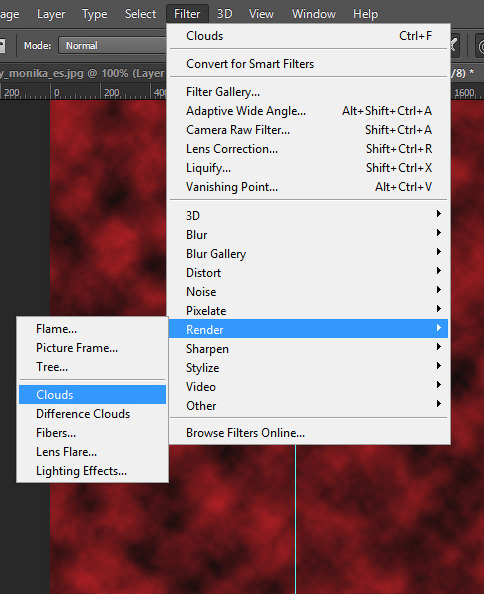
Task: Open the Select menu
Action: tap(140, 14)
